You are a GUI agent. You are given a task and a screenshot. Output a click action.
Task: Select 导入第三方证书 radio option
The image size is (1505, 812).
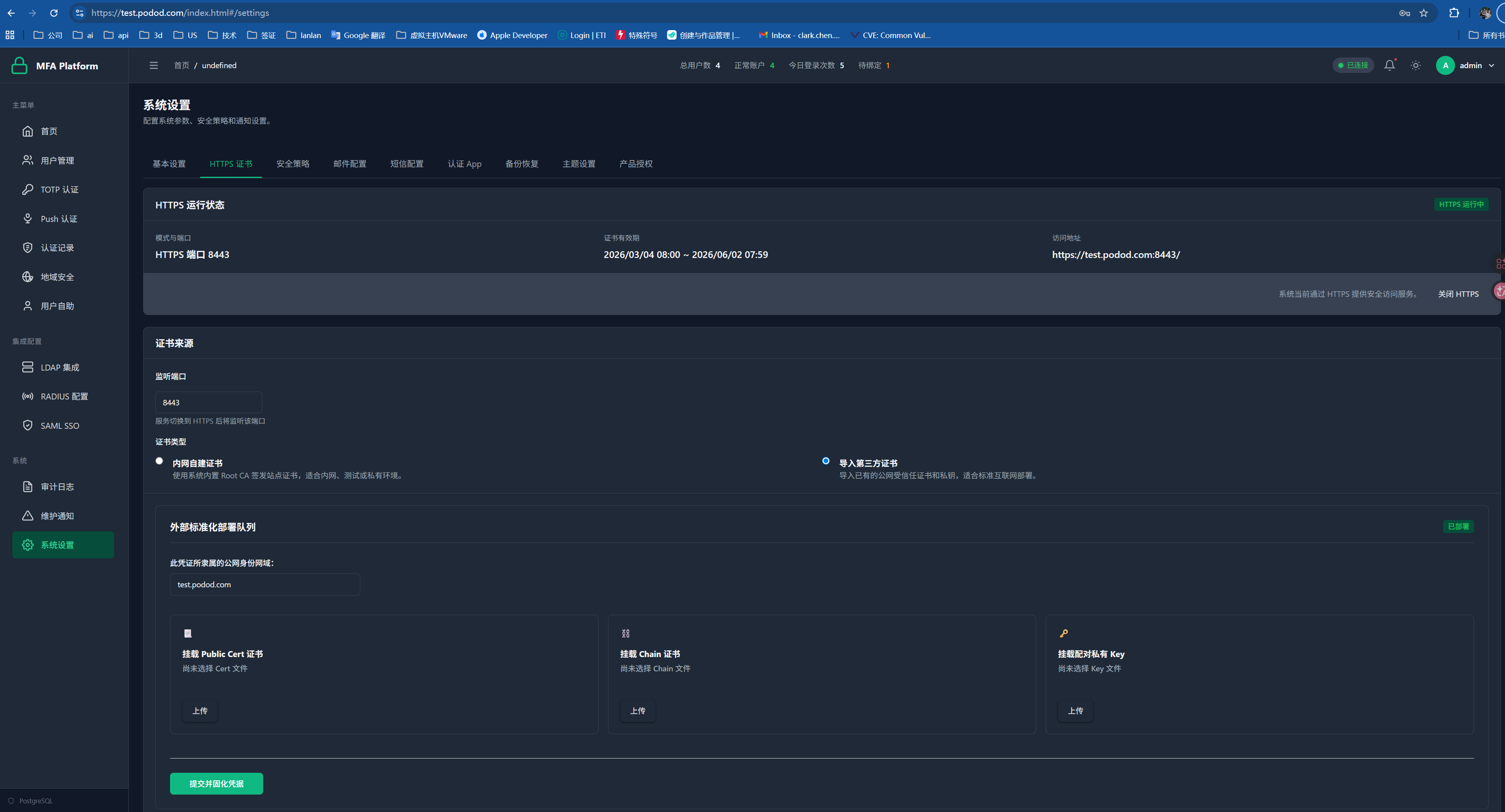pos(826,461)
